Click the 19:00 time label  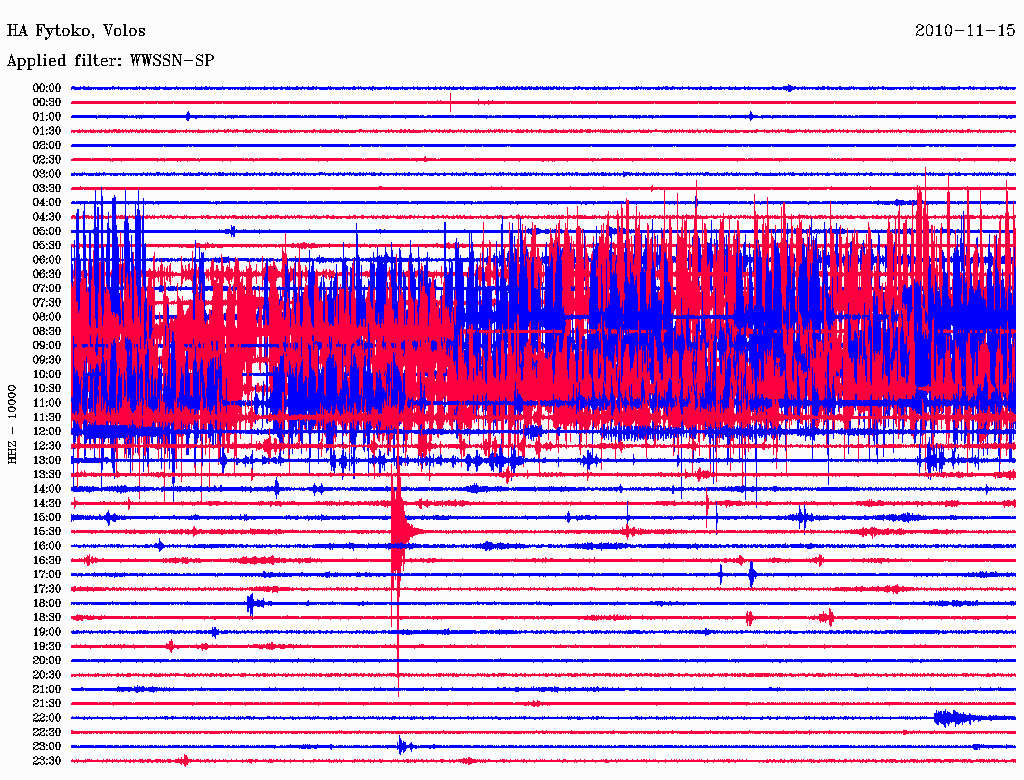tap(47, 632)
